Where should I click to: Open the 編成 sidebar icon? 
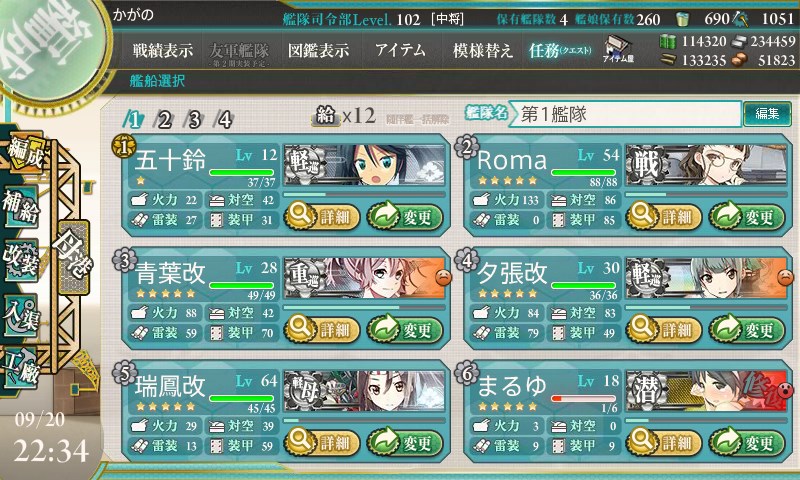click(x=24, y=151)
